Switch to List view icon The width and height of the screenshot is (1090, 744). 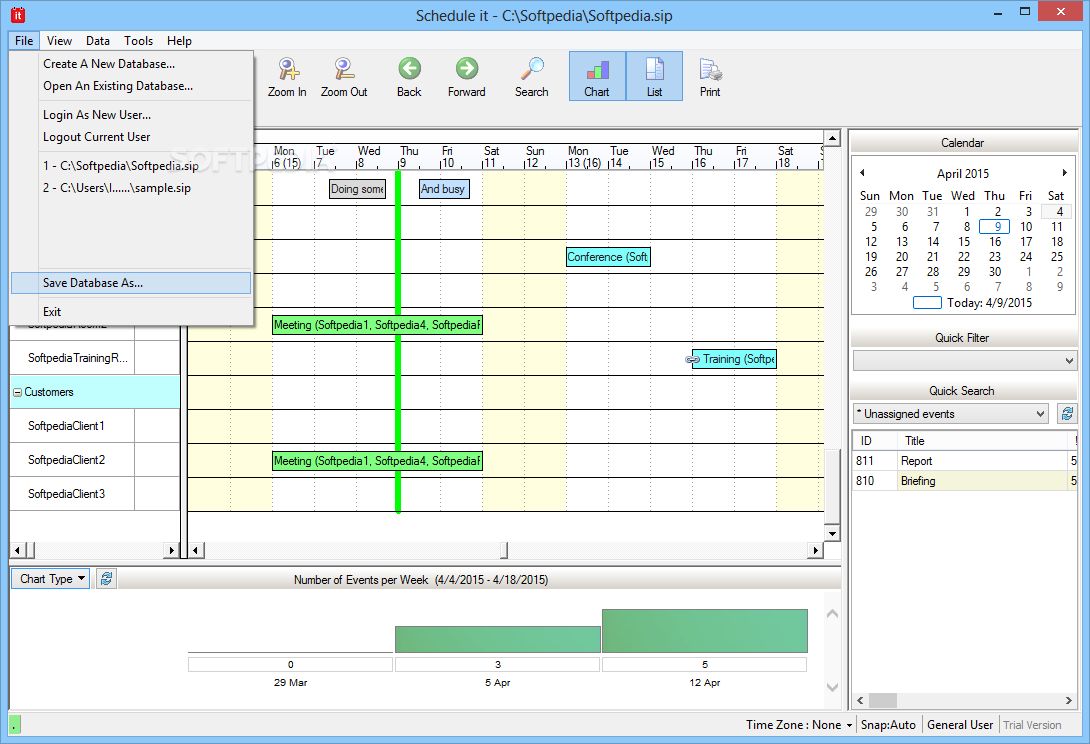tap(654, 76)
